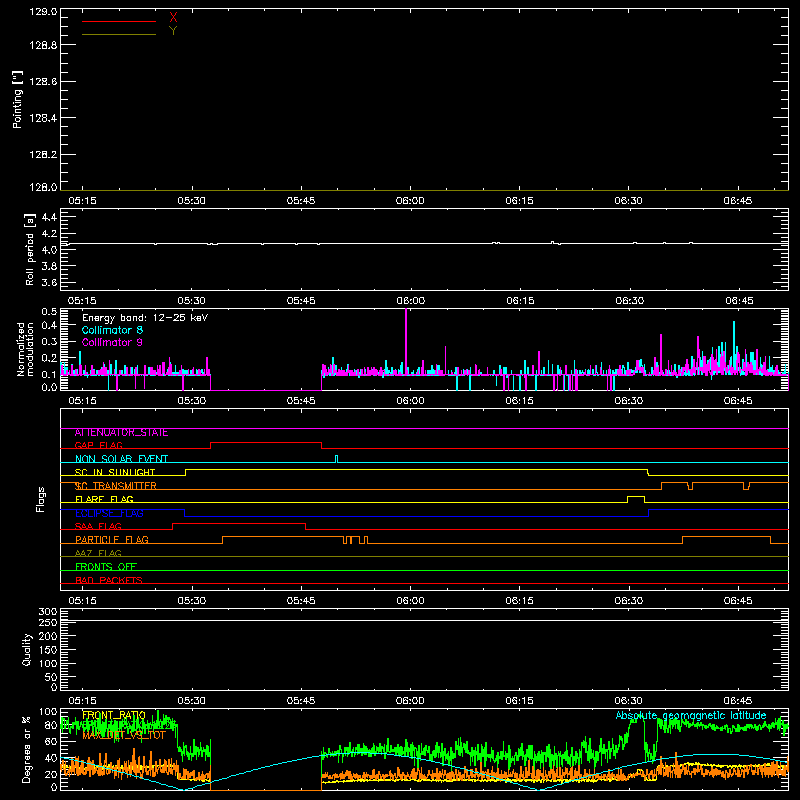Image resolution: width=800 pixels, height=800 pixels.
Task: Click the 3.6 roll period tick label
Action: click(49, 282)
